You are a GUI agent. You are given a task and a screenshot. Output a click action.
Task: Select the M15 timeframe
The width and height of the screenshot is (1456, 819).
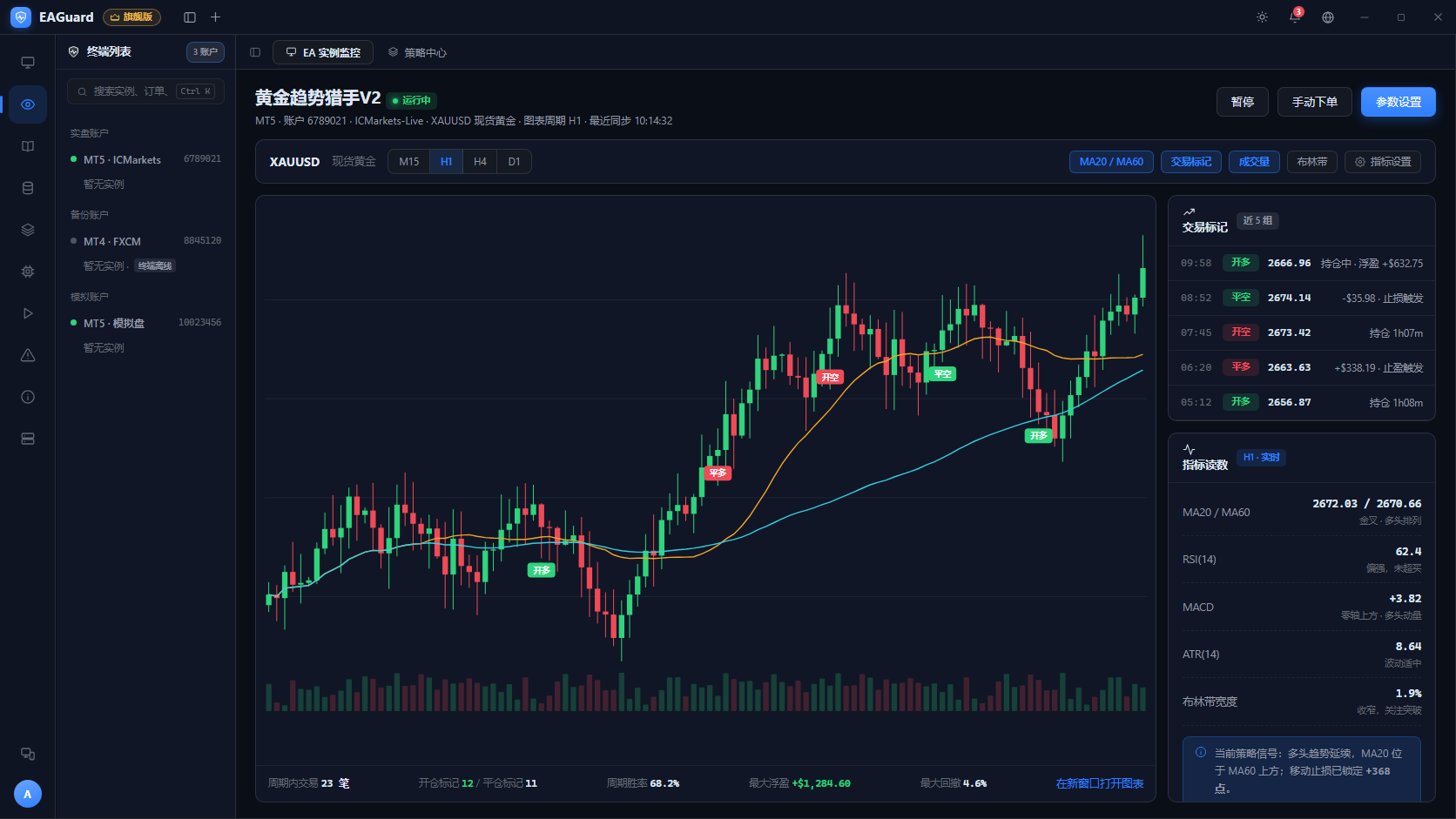click(x=408, y=162)
